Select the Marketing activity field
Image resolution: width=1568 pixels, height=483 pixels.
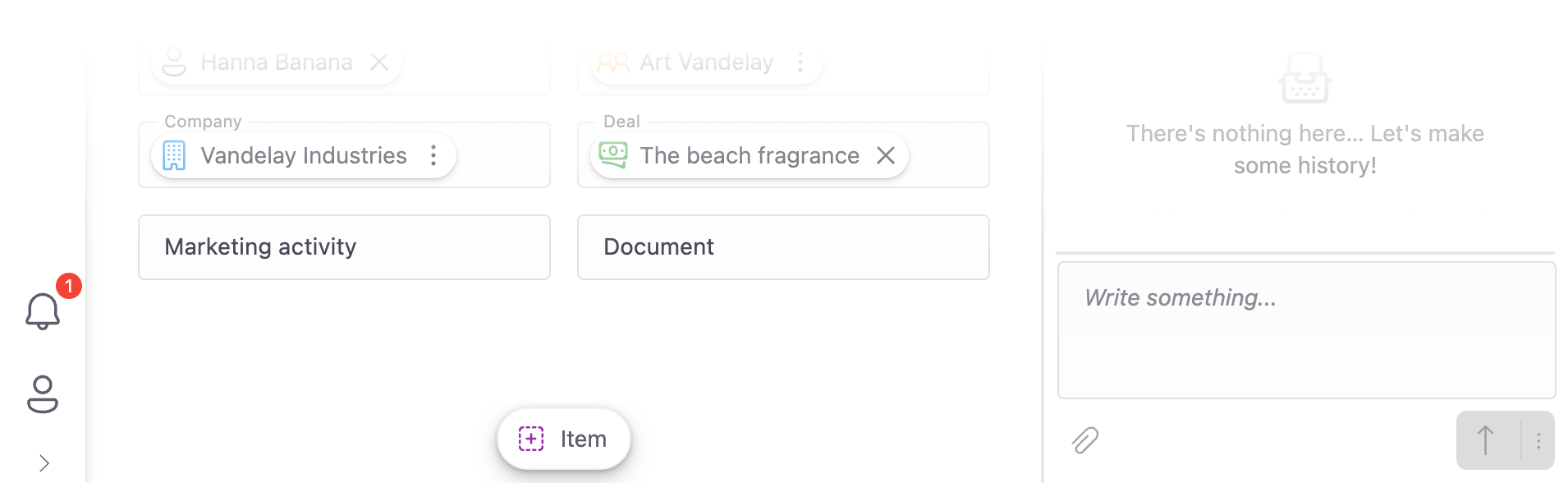pyautogui.click(x=343, y=246)
